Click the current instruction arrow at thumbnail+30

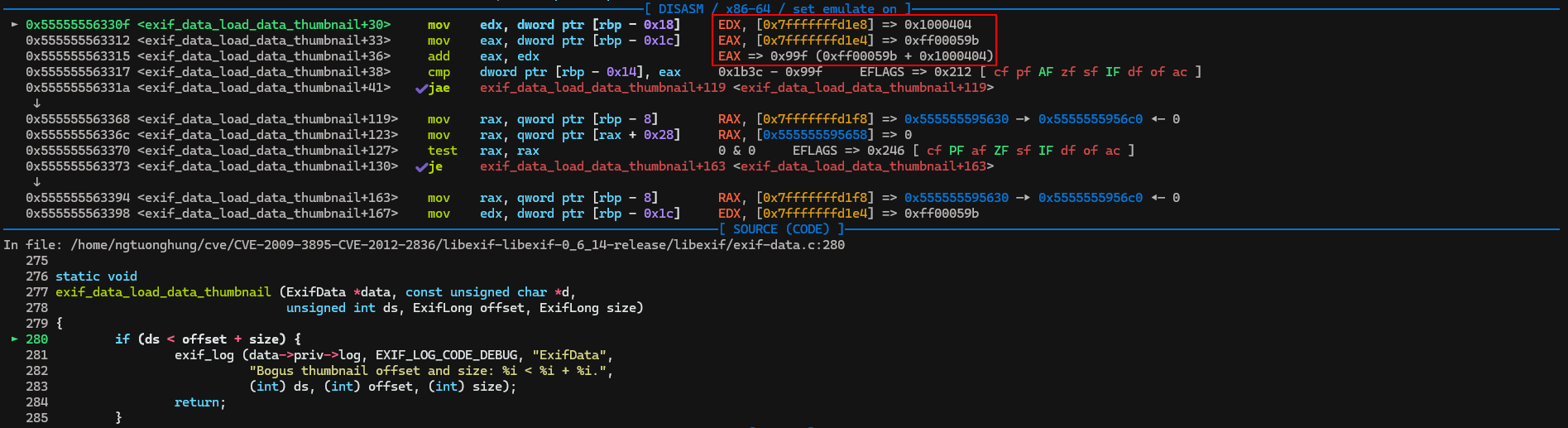[14, 25]
